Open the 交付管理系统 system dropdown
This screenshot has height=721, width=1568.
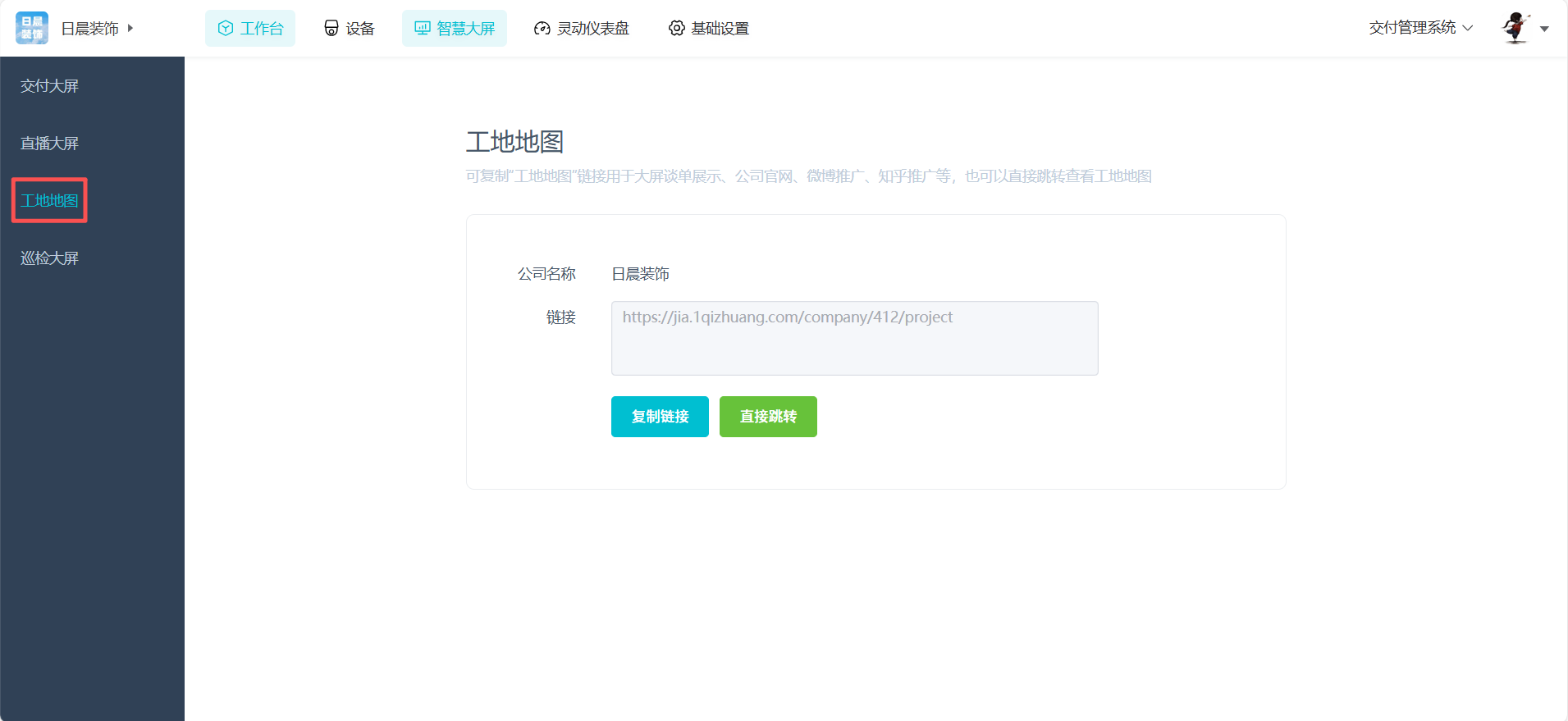pos(1420,28)
